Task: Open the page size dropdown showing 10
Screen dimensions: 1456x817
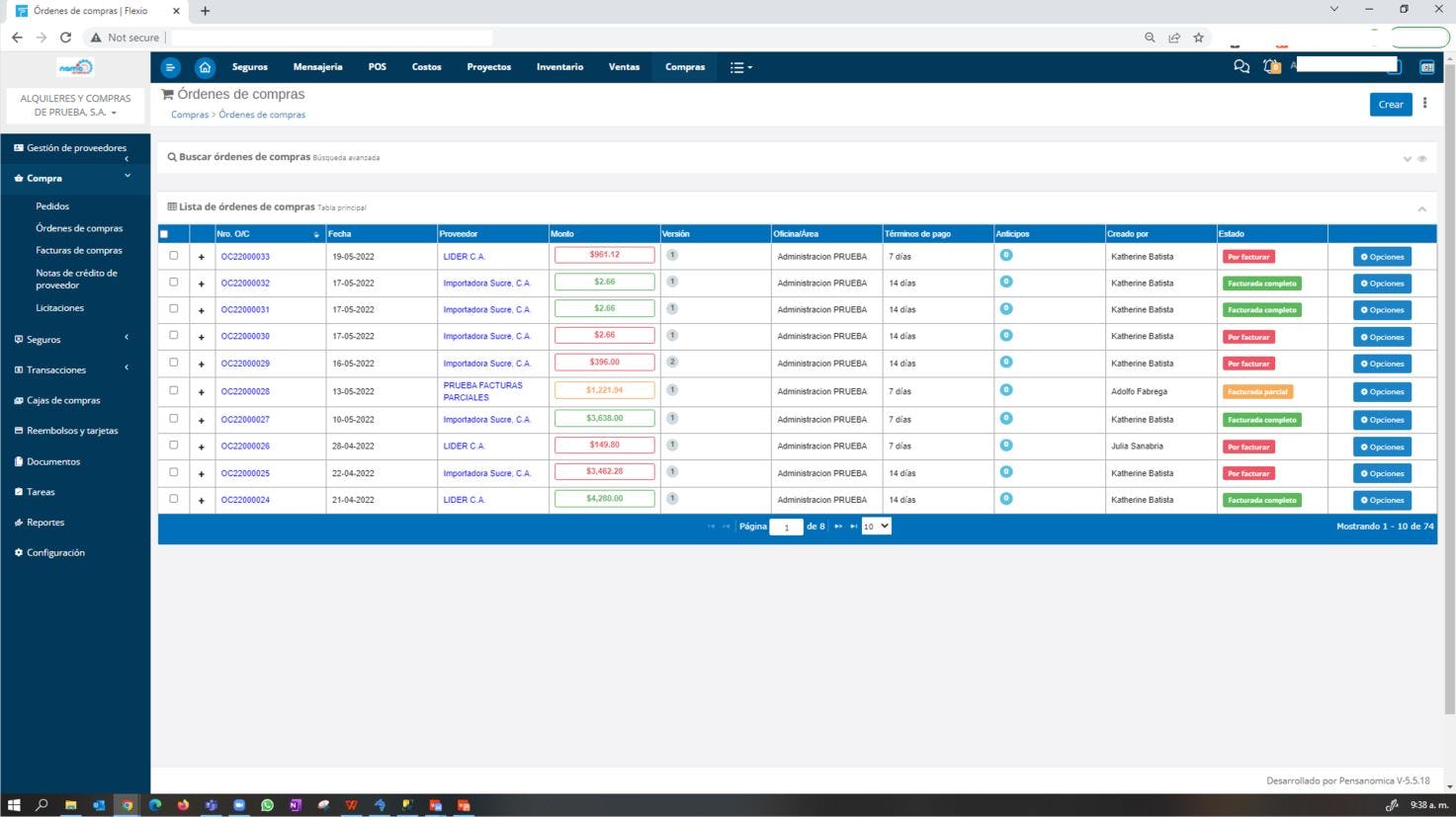Action: point(874,526)
